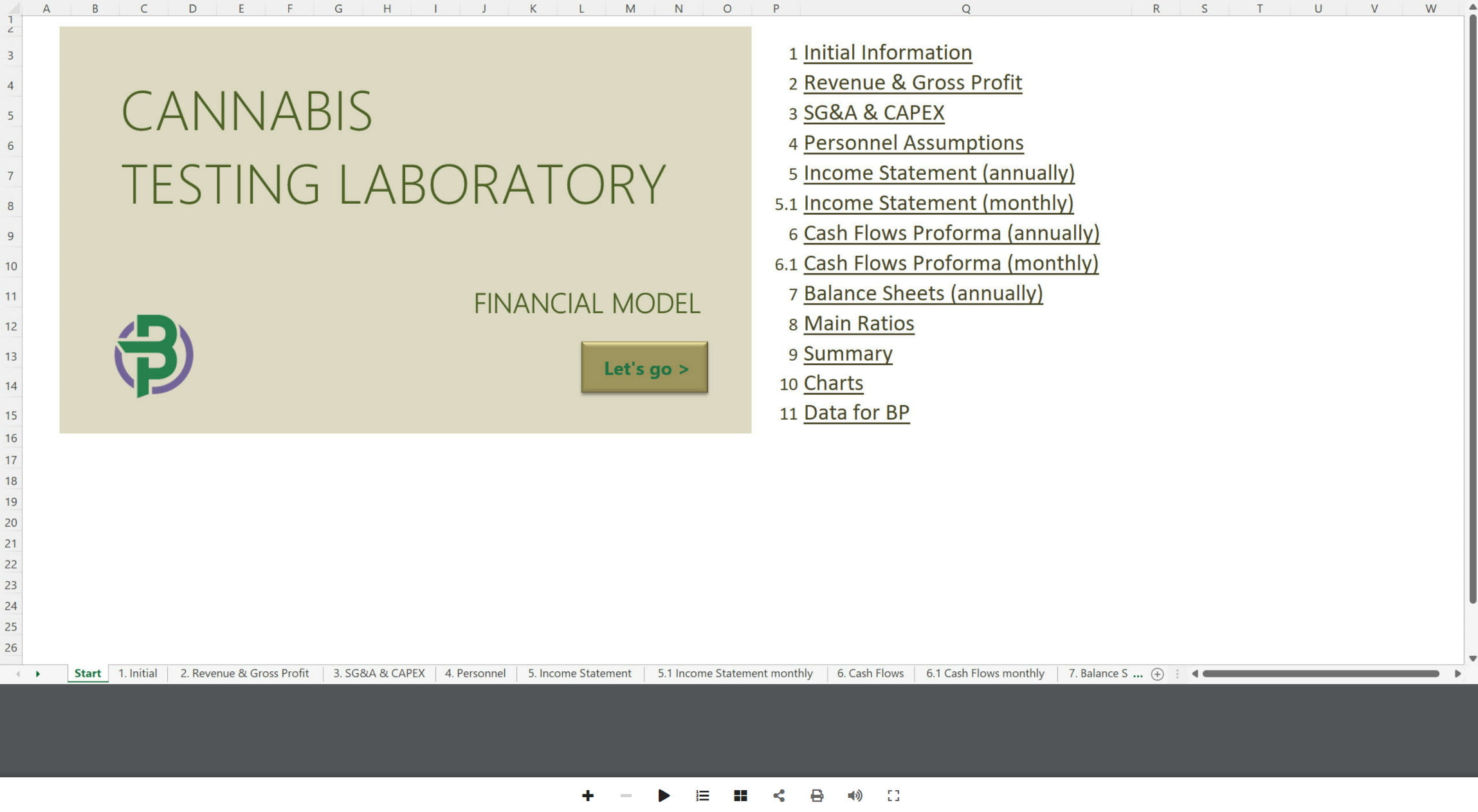Click the next-sheet navigation arrow near sheet tabs

click(x=37, y=673)
